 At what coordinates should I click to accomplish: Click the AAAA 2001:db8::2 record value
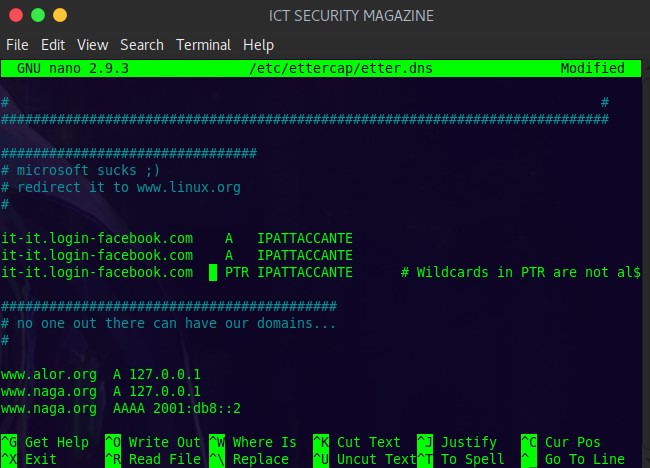click(177, 409)
